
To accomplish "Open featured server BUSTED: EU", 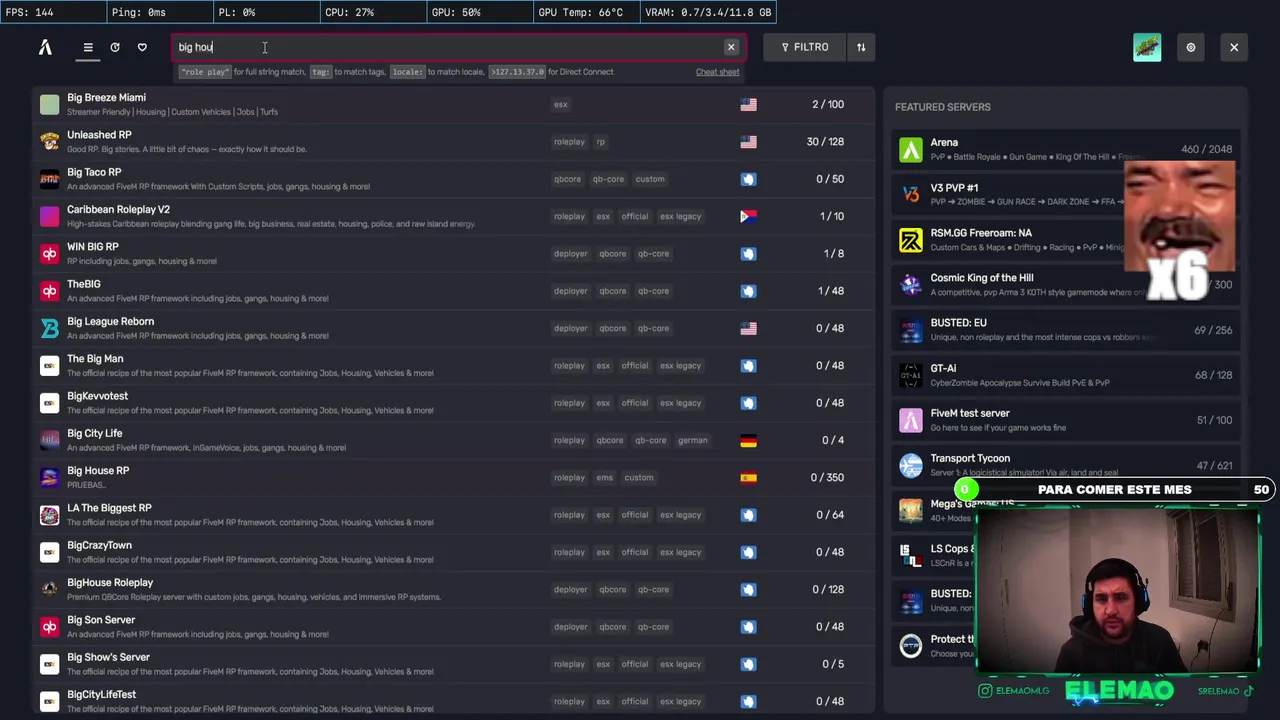I will [x=1065, y=329].
